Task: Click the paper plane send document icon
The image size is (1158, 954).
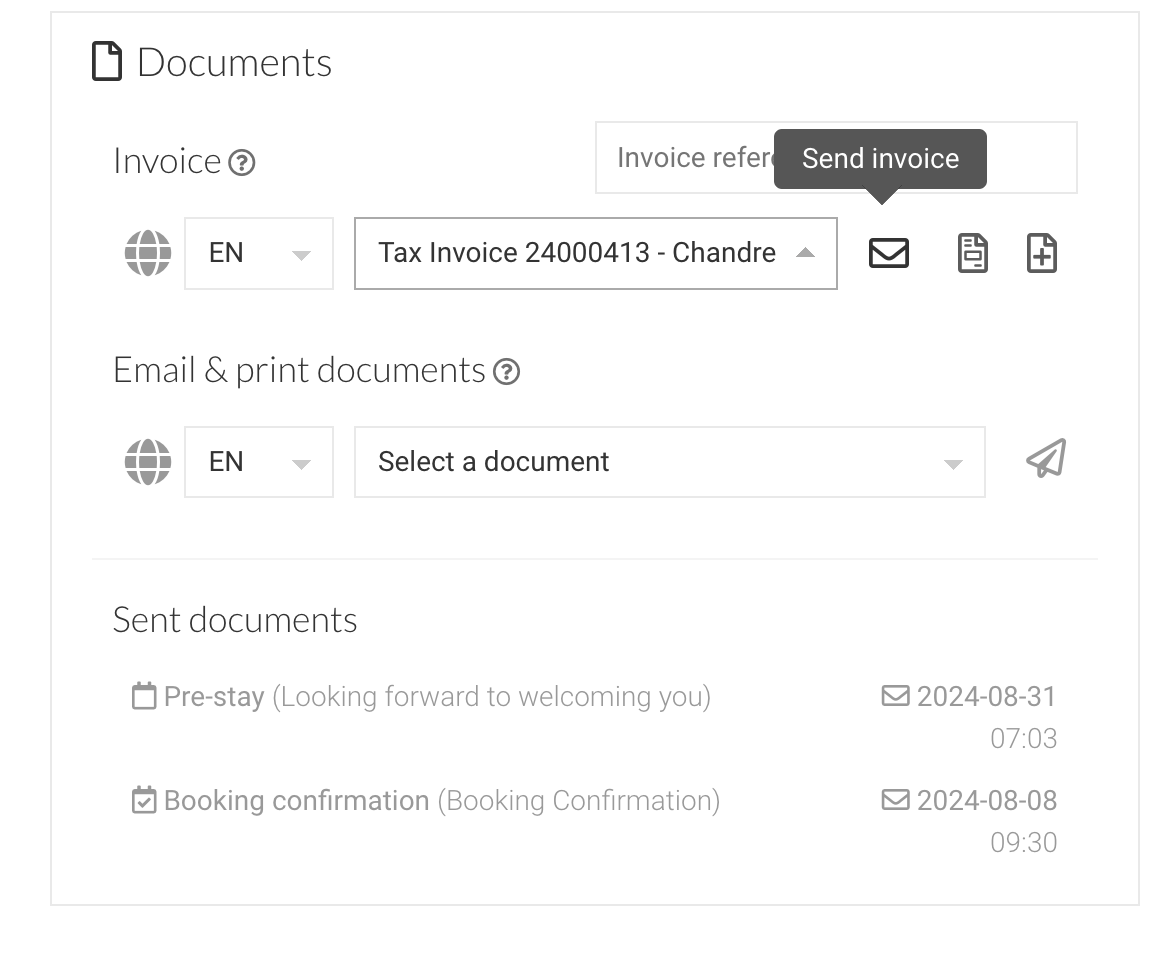Action: pos(1046,459)
